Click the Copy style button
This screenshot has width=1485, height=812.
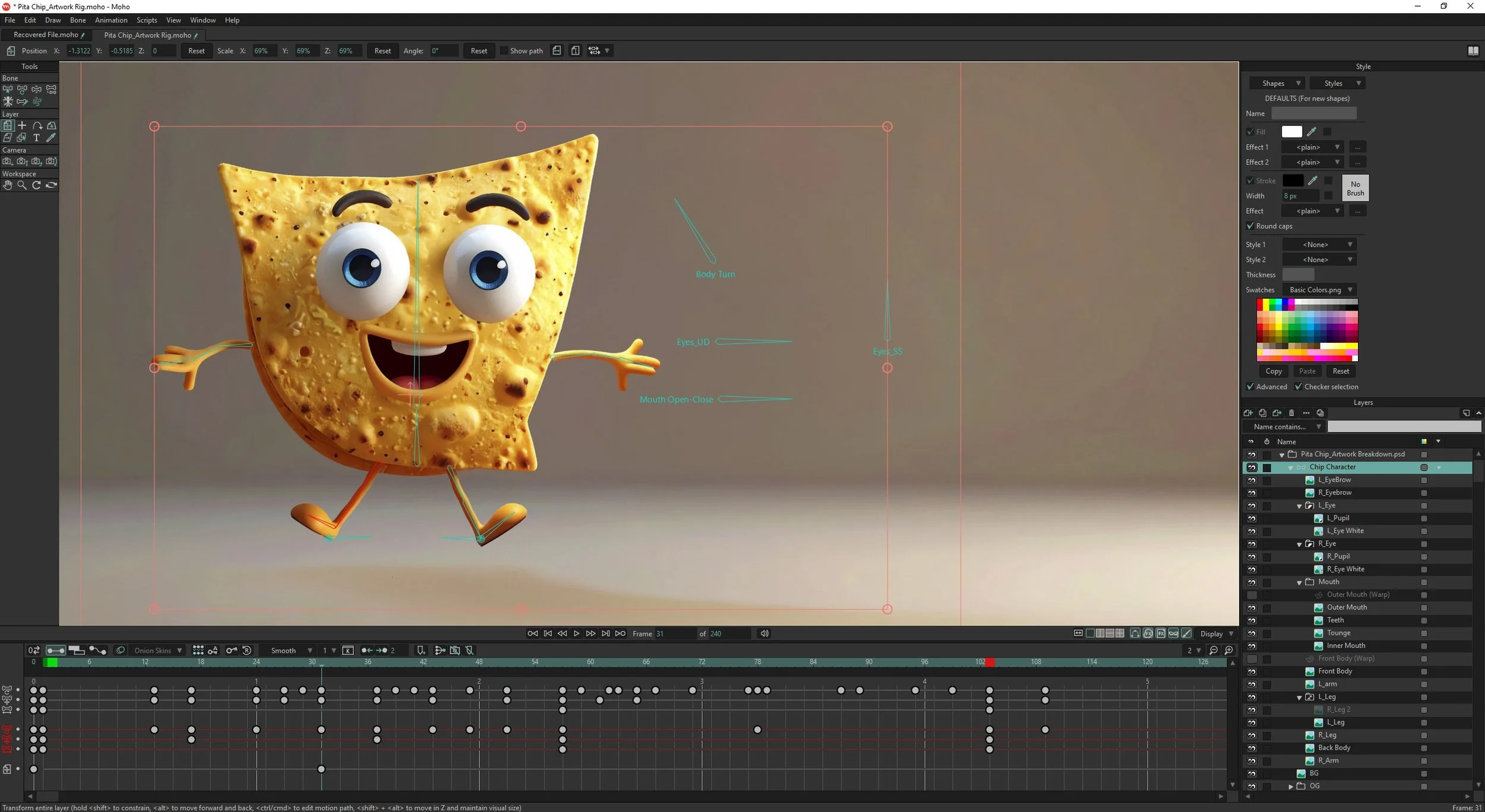click(x=1274, y=371)
